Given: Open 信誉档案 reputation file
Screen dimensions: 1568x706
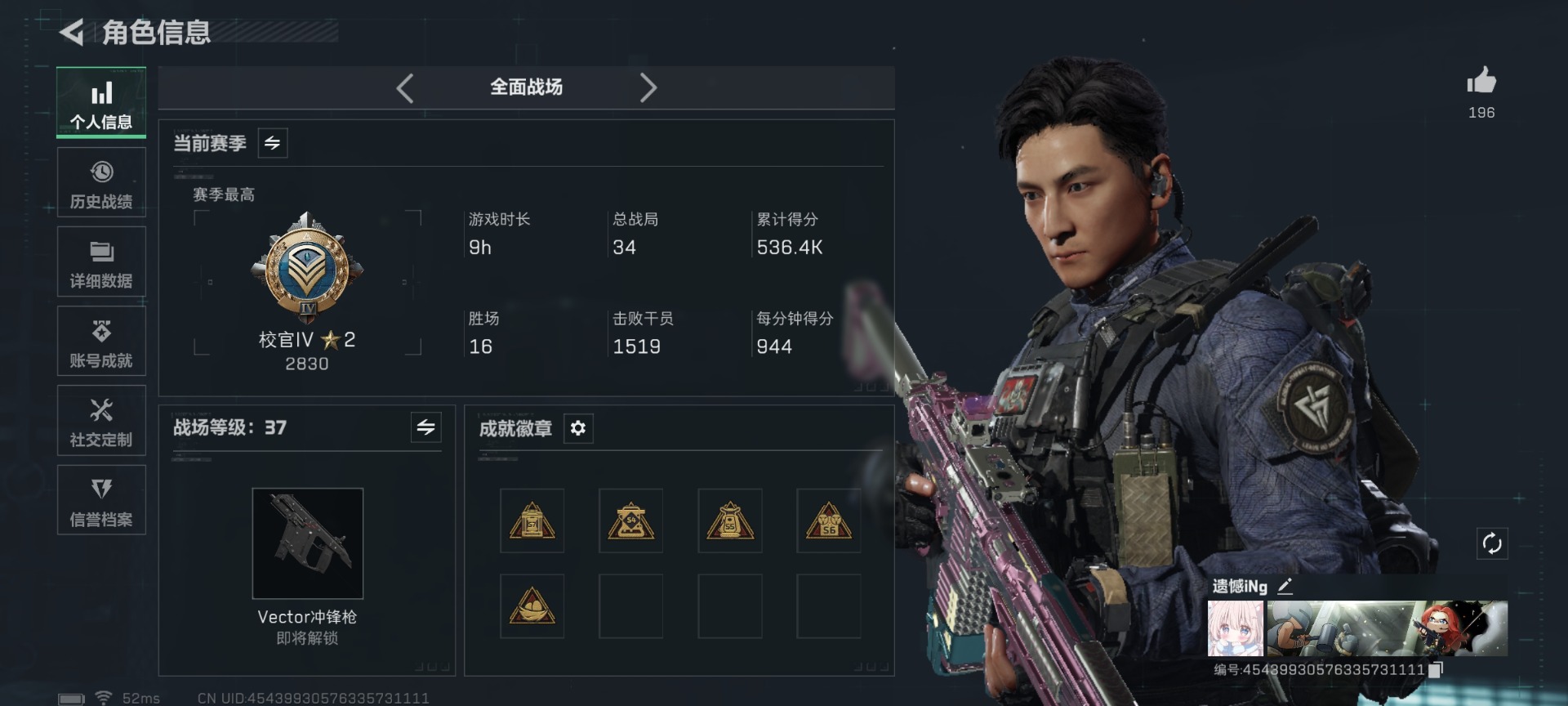Looking at the screenshot, I should [101, 500].
